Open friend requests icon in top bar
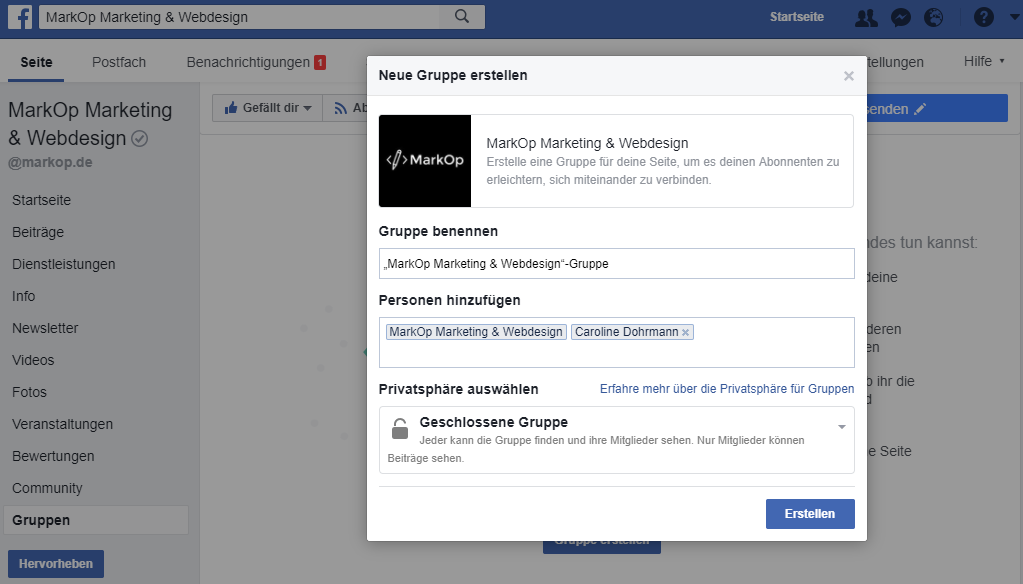The width and height of the screenshot is (1023, 584). coord(866,17)
